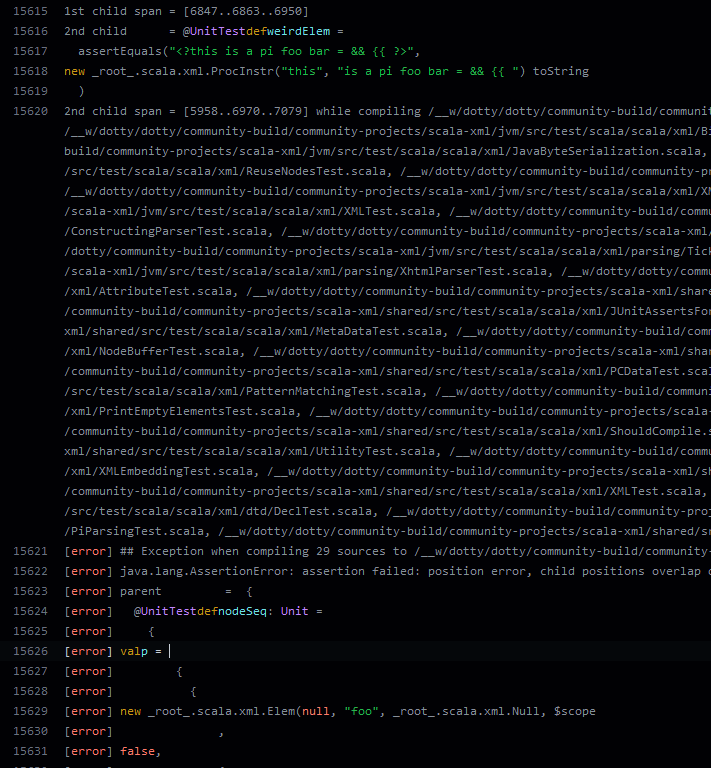Click line number 15620
The height and width of the screenshot is (768, 711).
pos(30,111)
